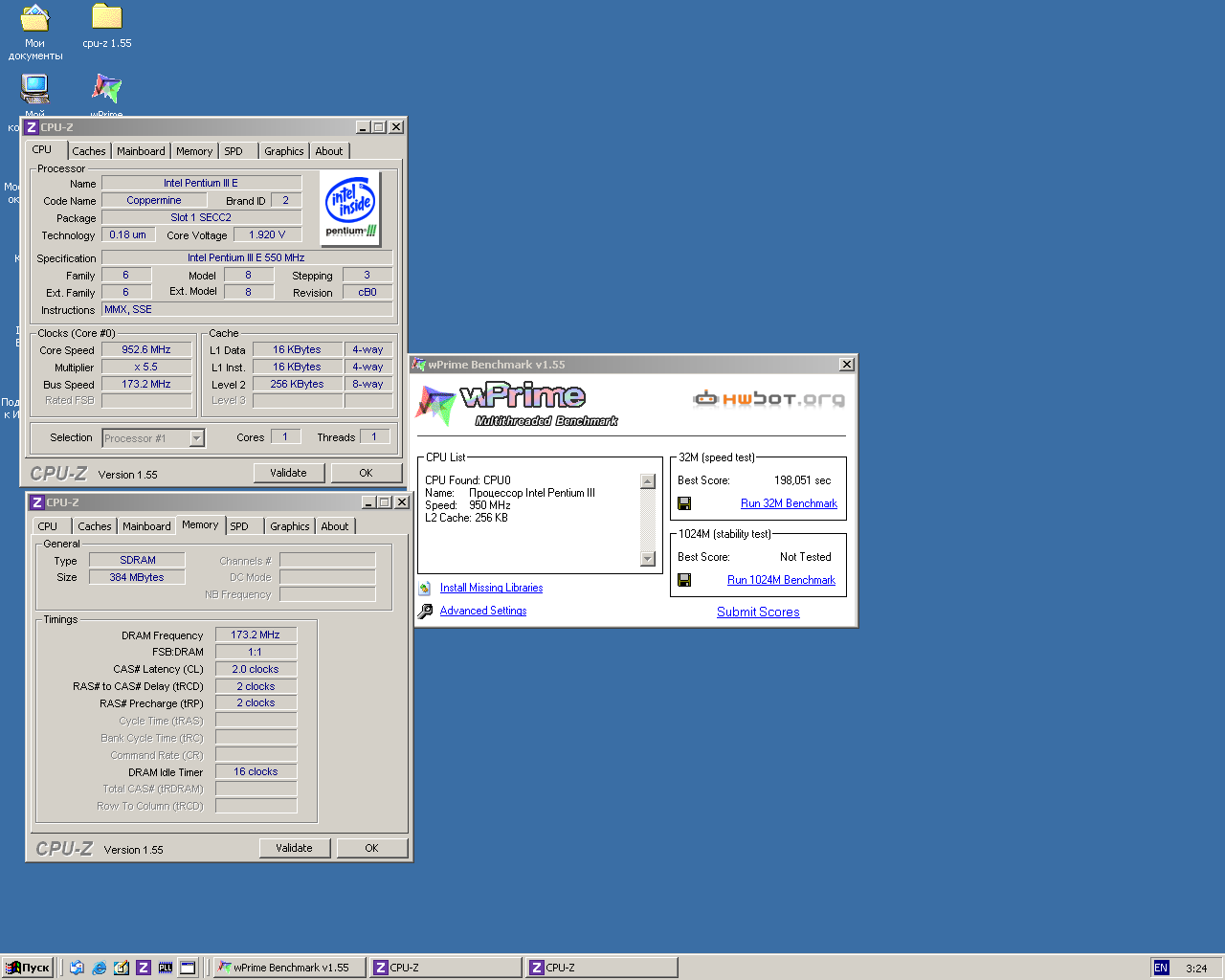1225x980 pixels.
Task: Click the 'Intel Pentium III E 550 MHz' specification
Action: coord(247,257)
